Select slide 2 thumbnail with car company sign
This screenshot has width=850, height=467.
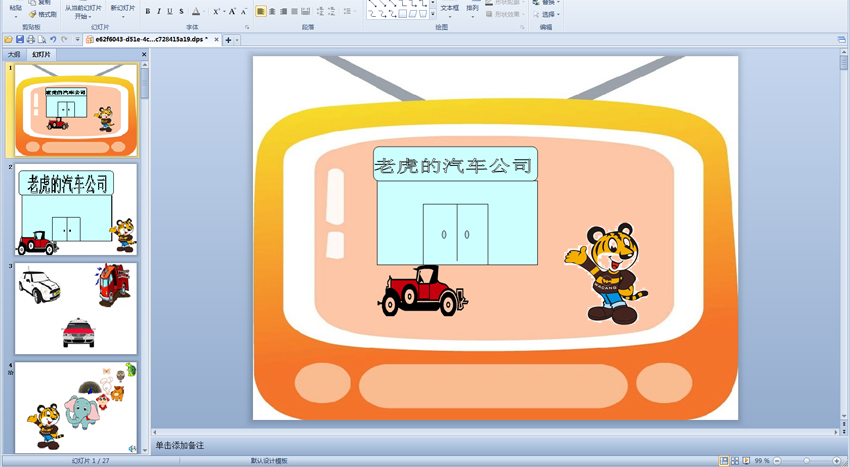(76, 209)
